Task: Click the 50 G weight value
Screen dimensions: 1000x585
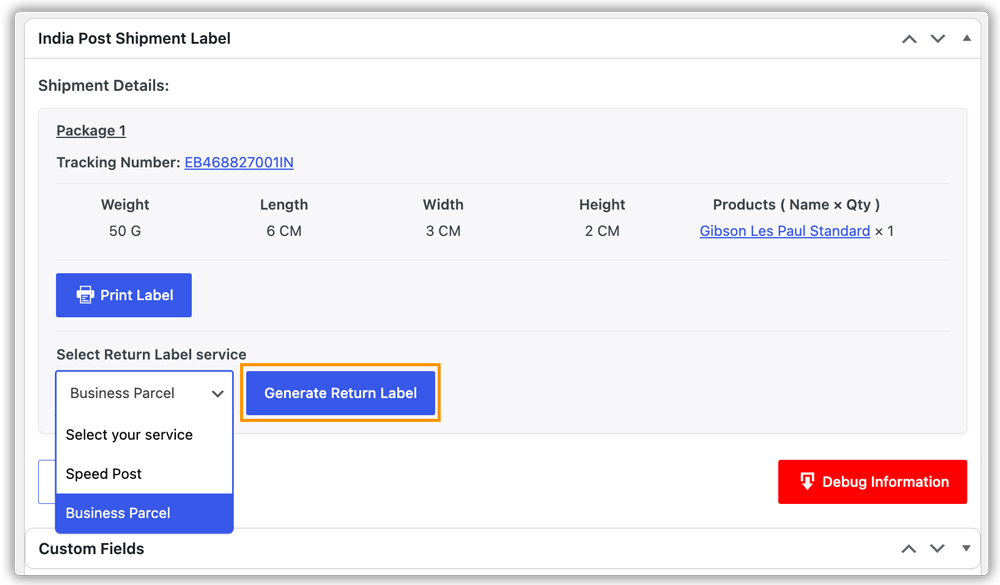Action: [125, 231]
